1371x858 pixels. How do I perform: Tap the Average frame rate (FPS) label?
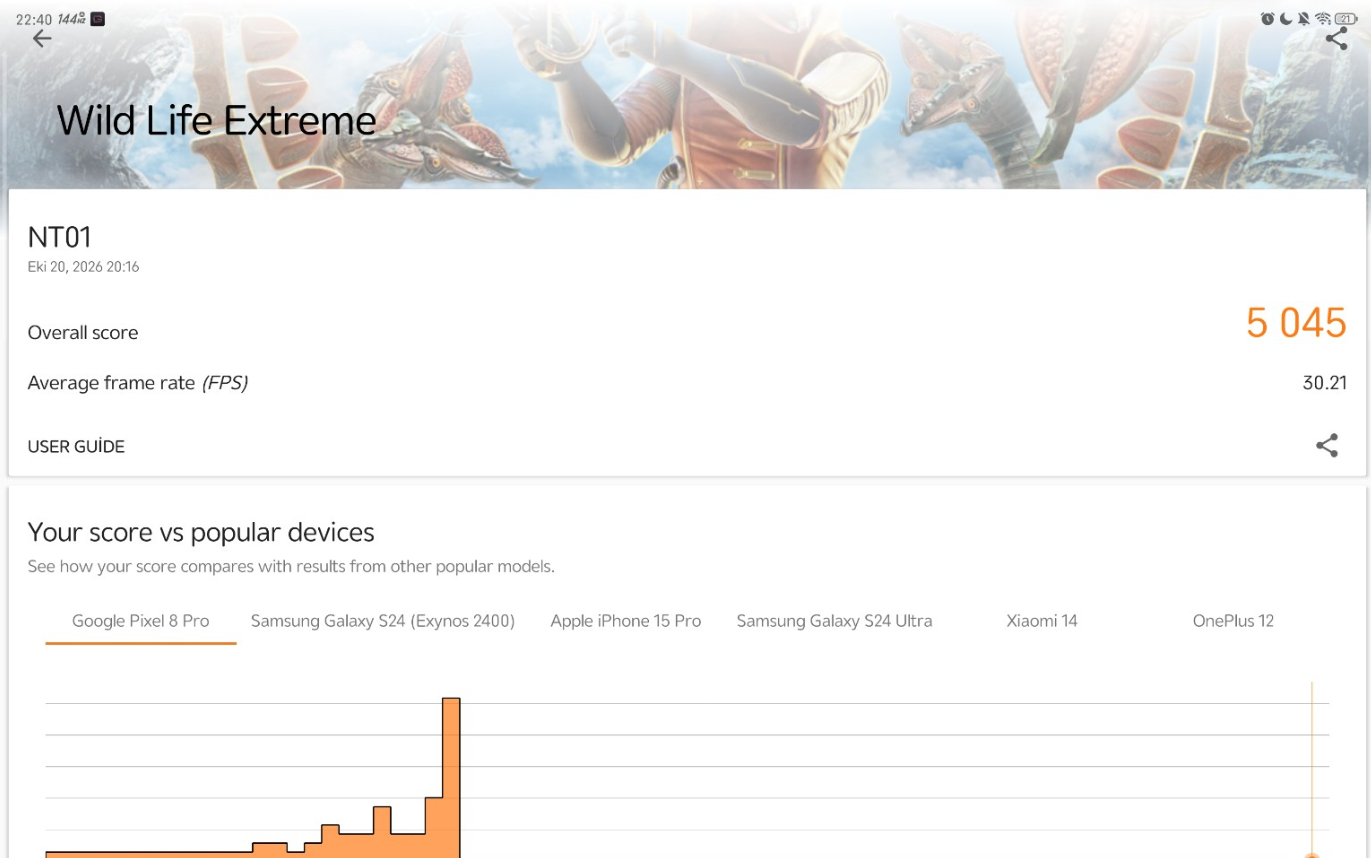point(138,383)
